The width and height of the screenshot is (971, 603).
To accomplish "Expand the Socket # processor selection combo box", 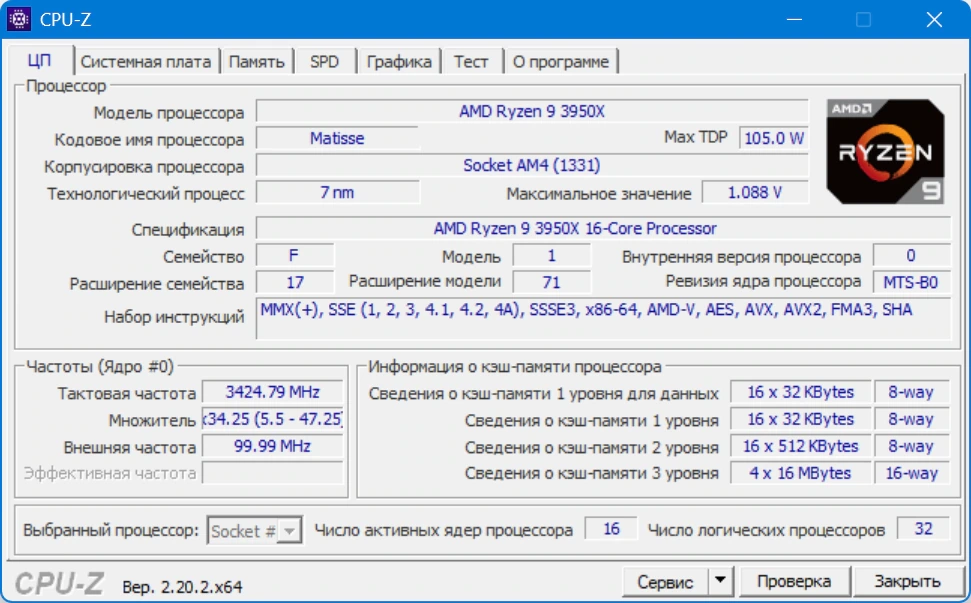I will click(255, 531).
